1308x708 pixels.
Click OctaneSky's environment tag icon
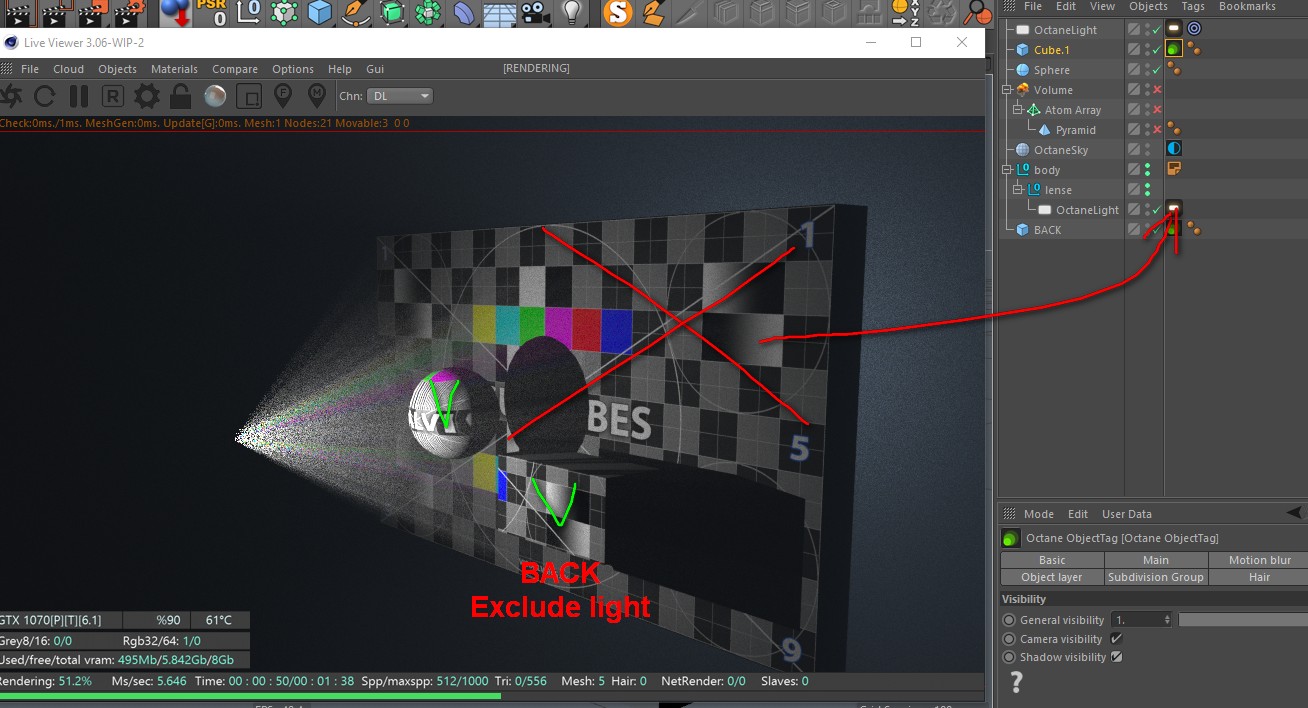pyautogui.click(x=1175, y=149)
